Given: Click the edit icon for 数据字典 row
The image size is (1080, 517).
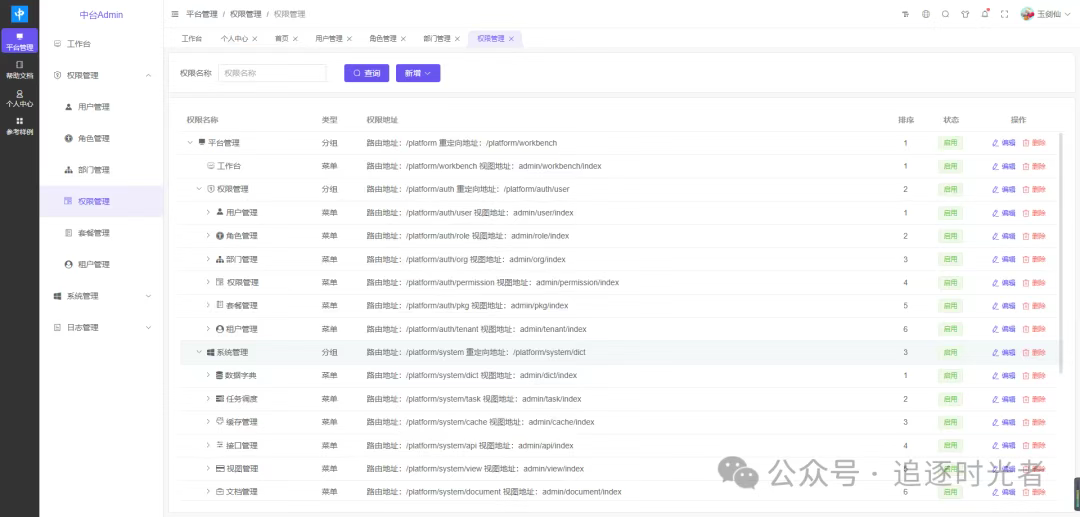Looking at the screenshot, I should coord(1004,376).
